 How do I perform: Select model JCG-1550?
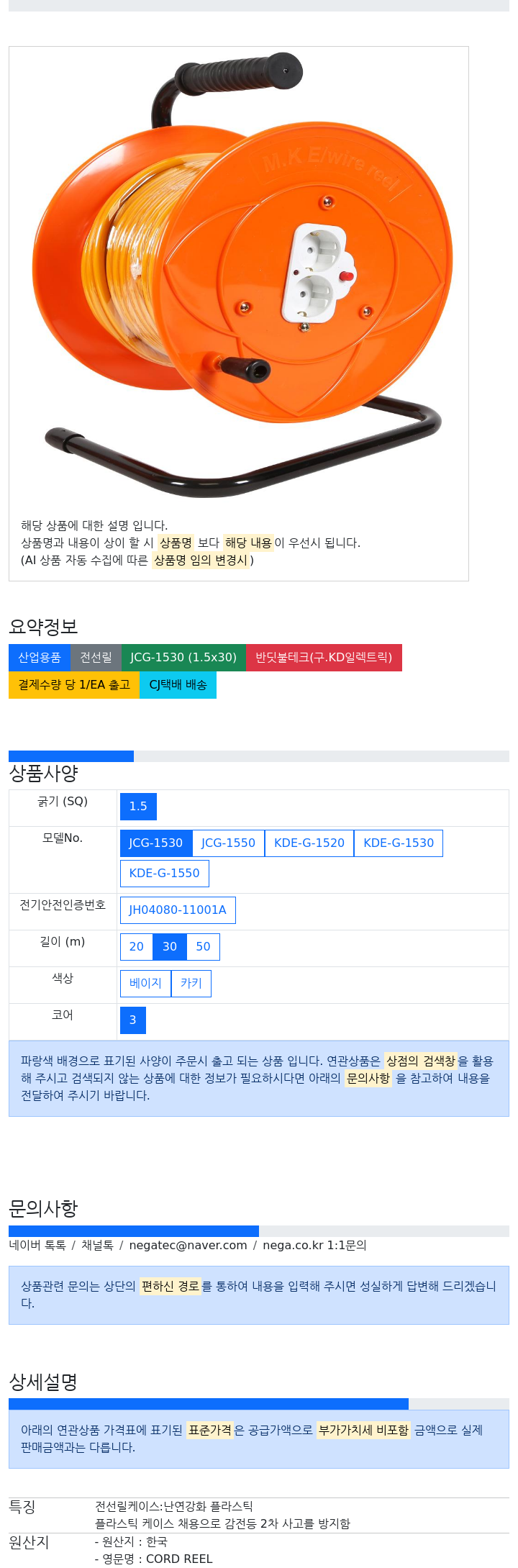pos(228,843)
